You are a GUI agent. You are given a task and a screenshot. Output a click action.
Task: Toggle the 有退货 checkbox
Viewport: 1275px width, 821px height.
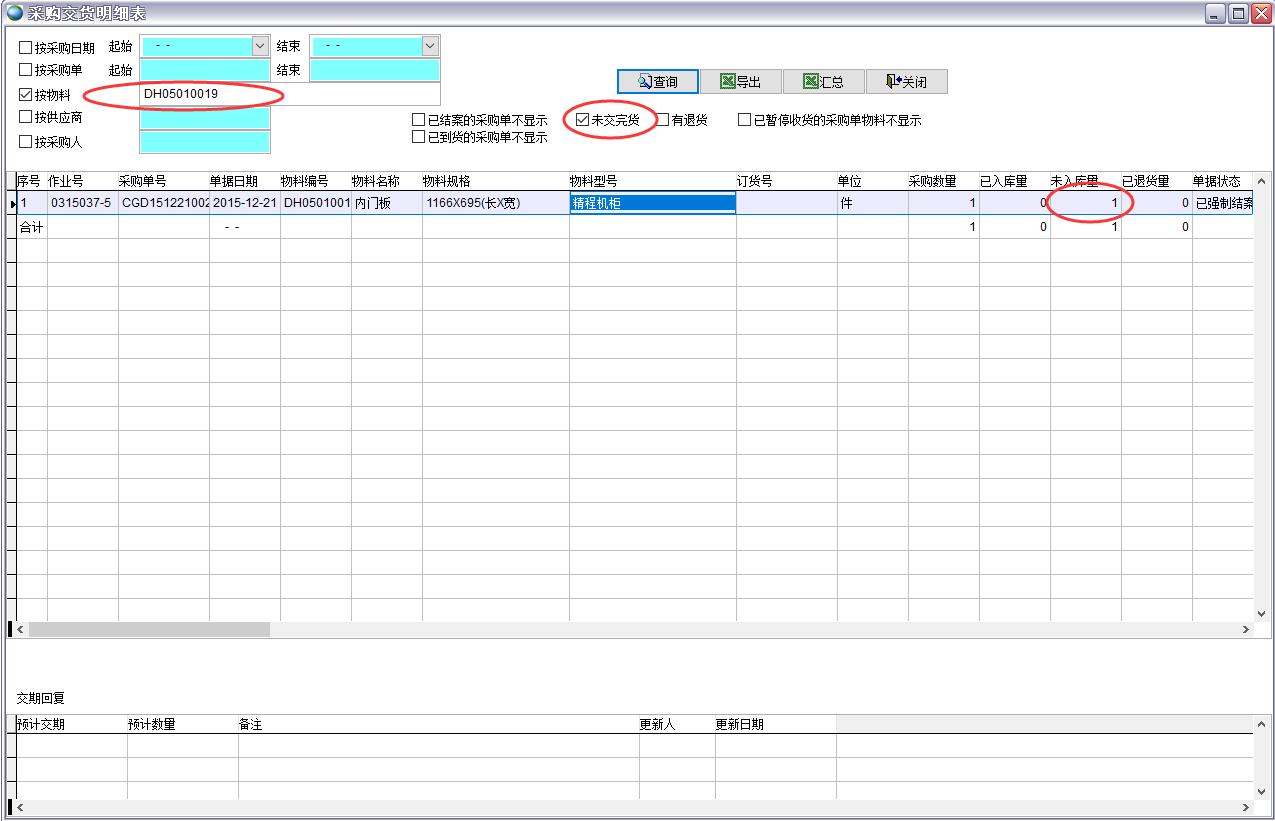(663, 120)
